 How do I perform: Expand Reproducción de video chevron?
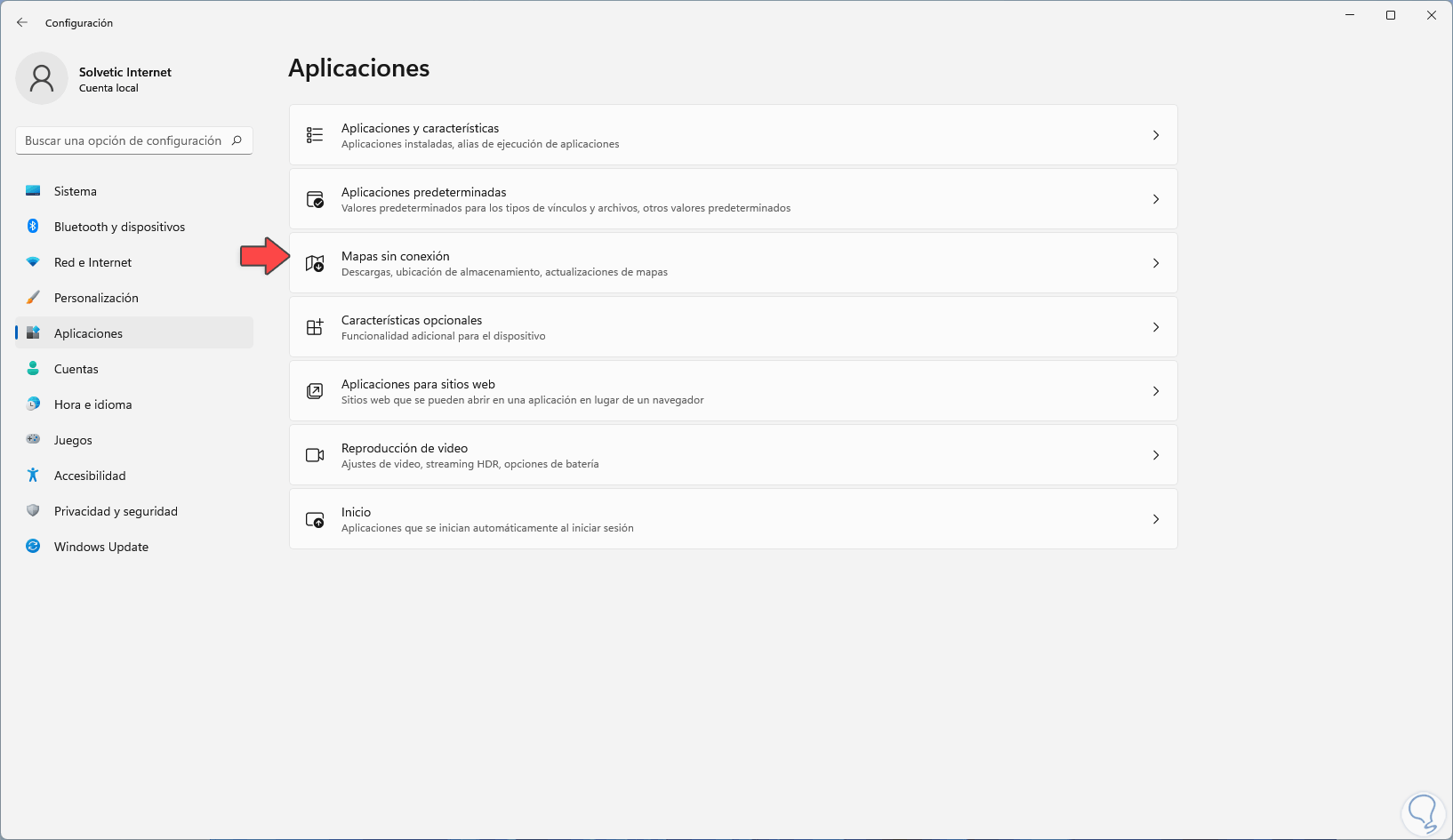click(x=1155, y=455)
